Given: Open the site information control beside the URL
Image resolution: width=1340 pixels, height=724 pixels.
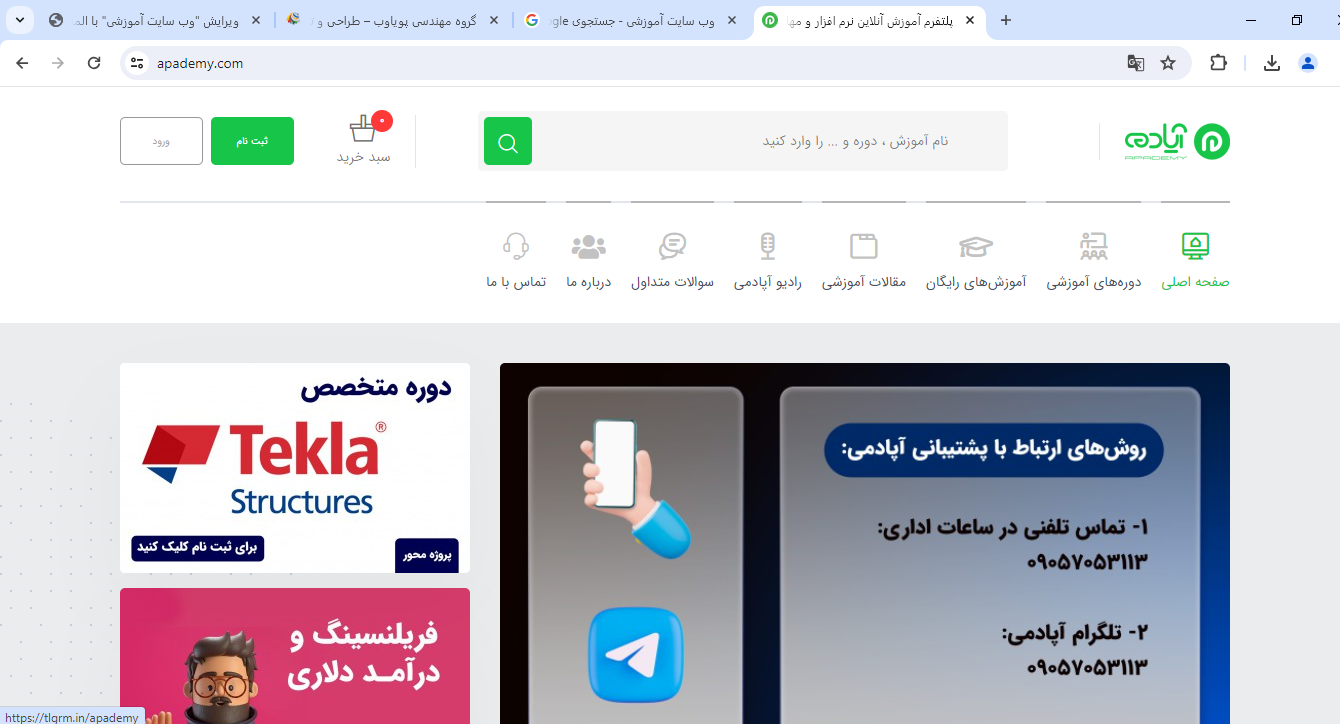Looking at the screenshot, I should (x=137, y=63).
